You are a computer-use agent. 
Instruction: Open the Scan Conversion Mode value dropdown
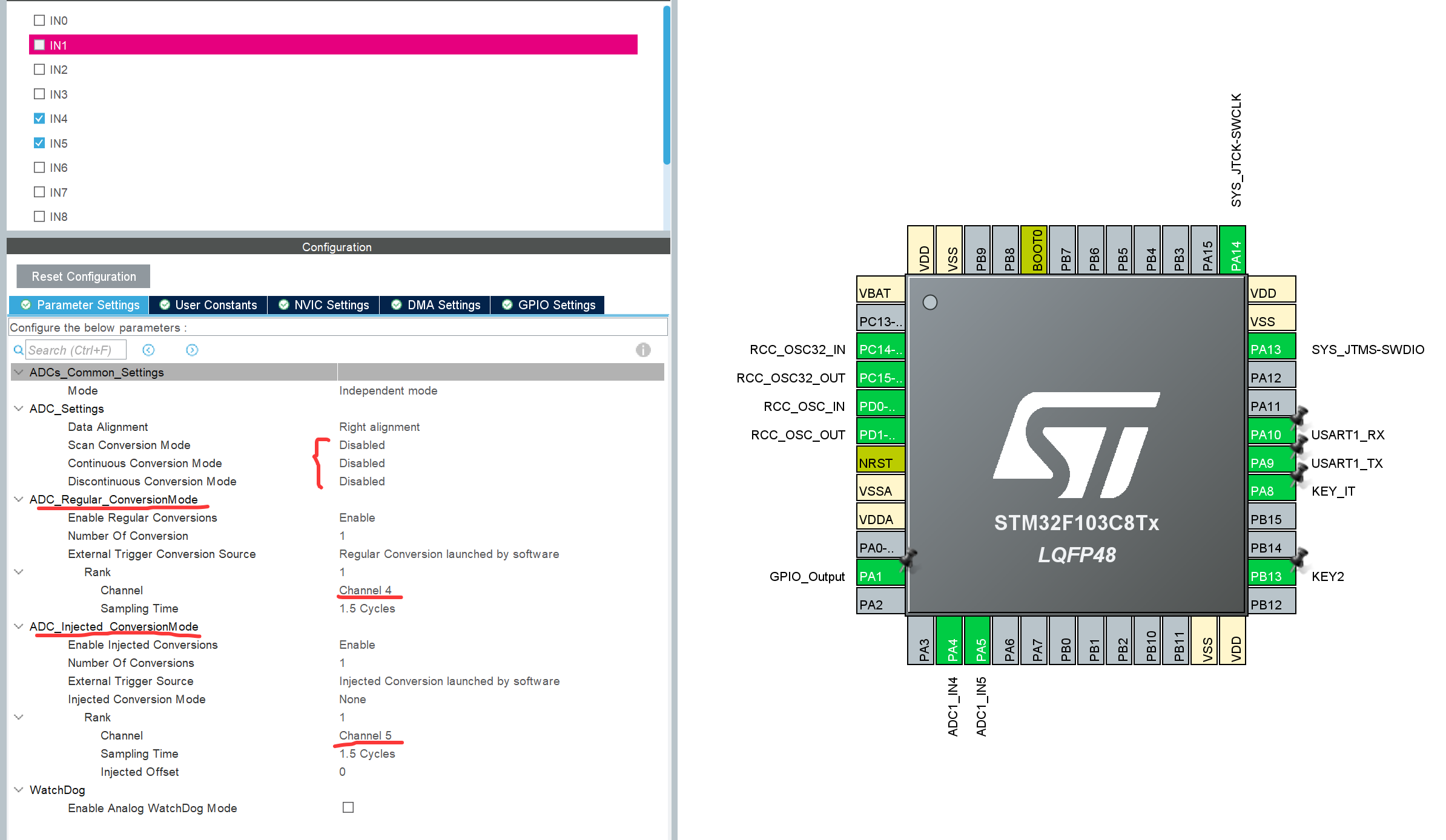362,445
